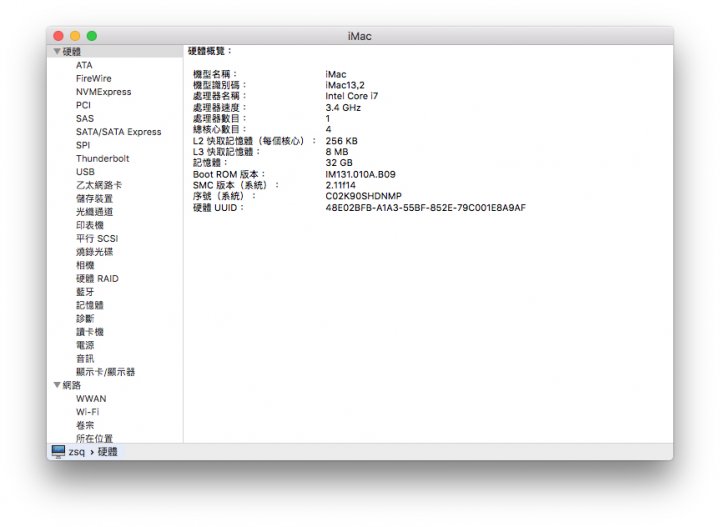Open the 讀卡機 entry
This screenshot has width=720, height=527.
pyautogui.click(x=90, y=332)
